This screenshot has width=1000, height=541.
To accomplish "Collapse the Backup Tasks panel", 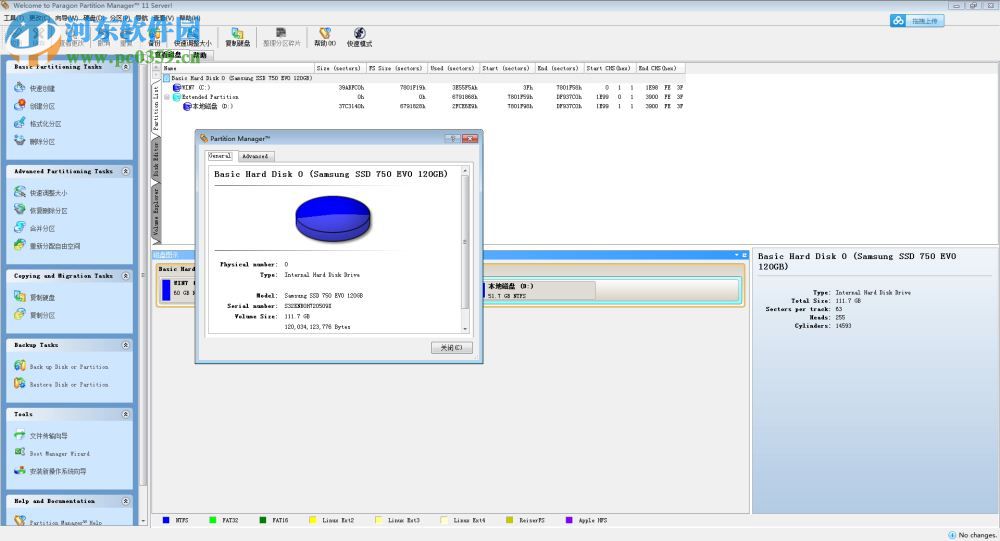I will pos(126,345).
